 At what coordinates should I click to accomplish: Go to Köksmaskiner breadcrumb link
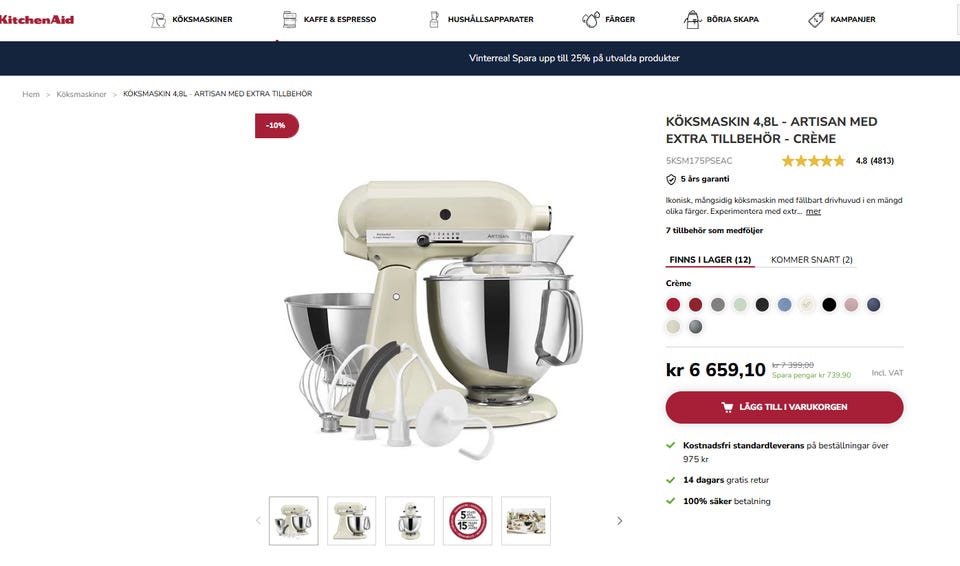[x=81, y=94]
